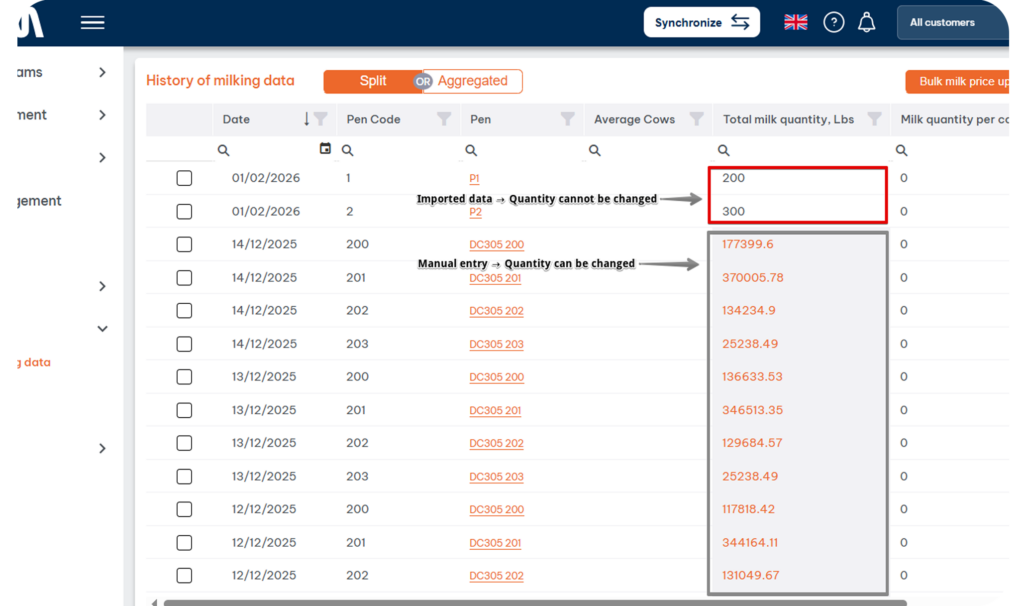
Task: Open Total milk quantity filter icon
Action: pos(874,119)
